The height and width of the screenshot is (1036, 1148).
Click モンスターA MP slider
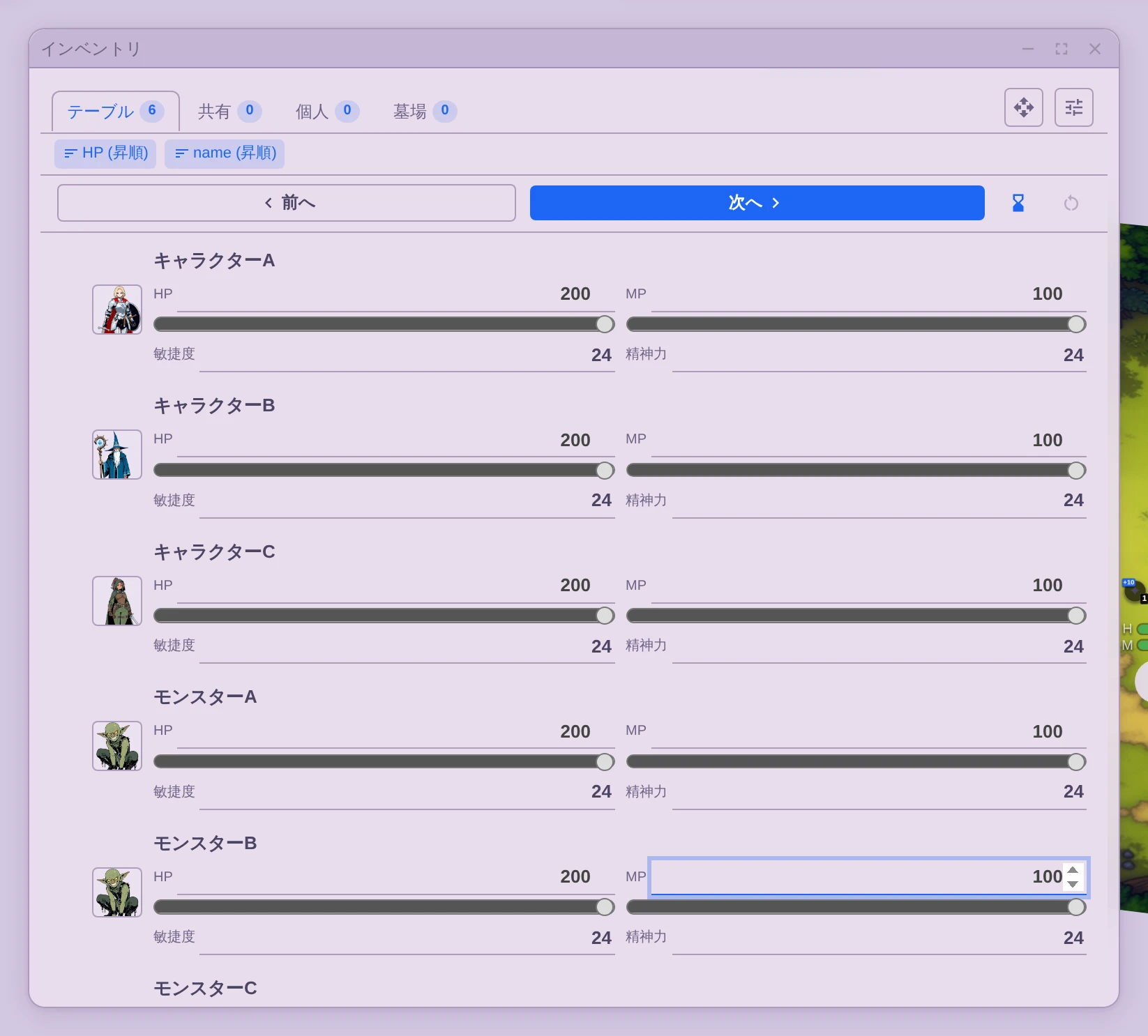(x=856, y=762)
